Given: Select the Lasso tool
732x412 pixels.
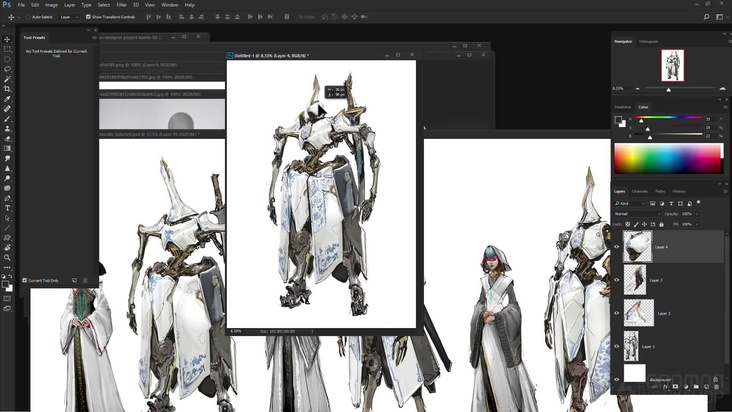Looking at the screenshot, I should point(7,69).
